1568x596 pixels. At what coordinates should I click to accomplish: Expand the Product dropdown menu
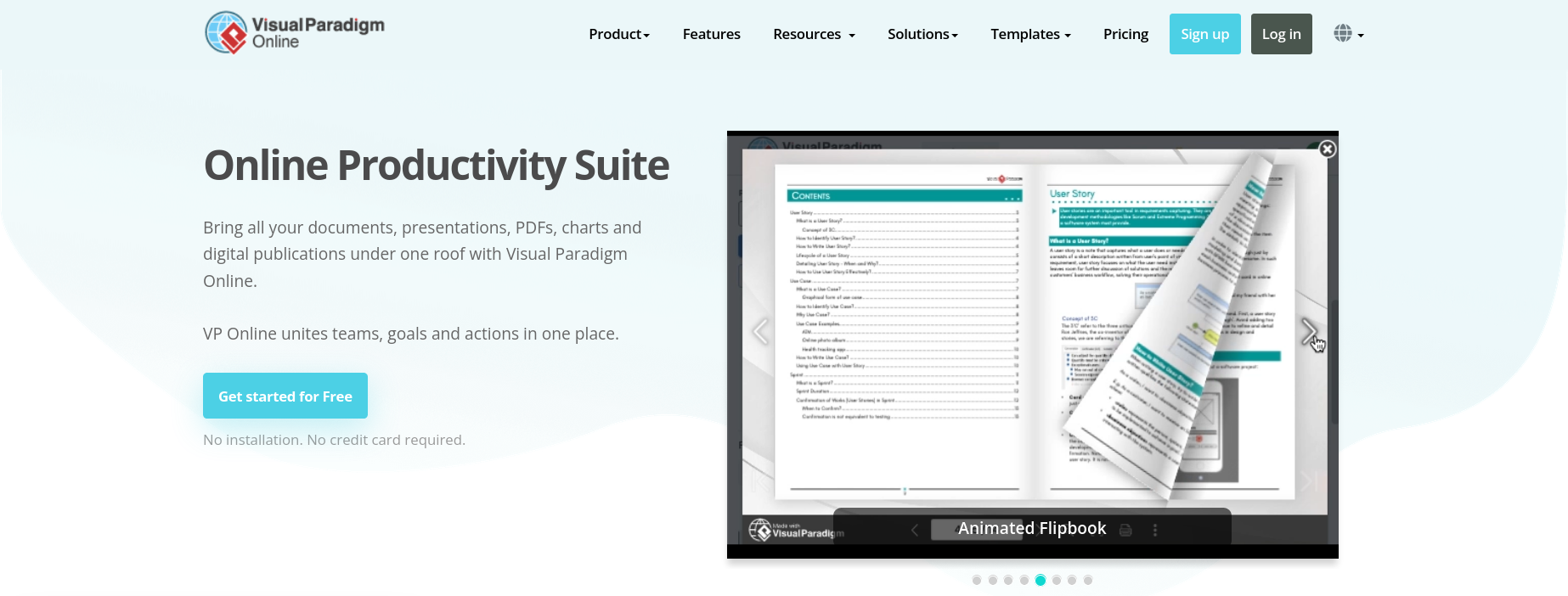(619, 34)
